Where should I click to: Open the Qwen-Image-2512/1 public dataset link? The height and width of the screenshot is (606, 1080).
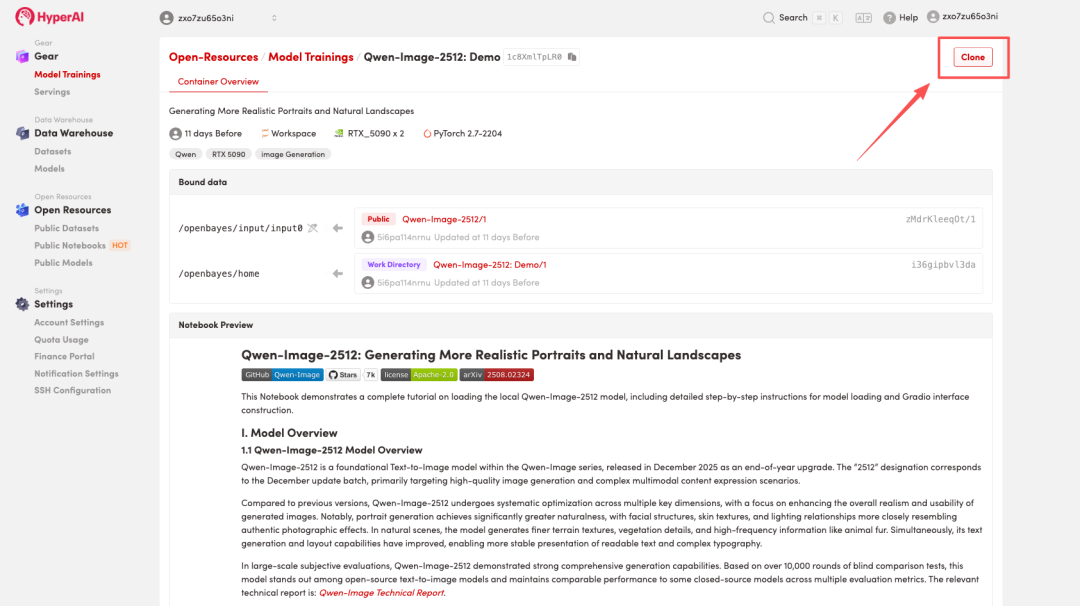444,219
